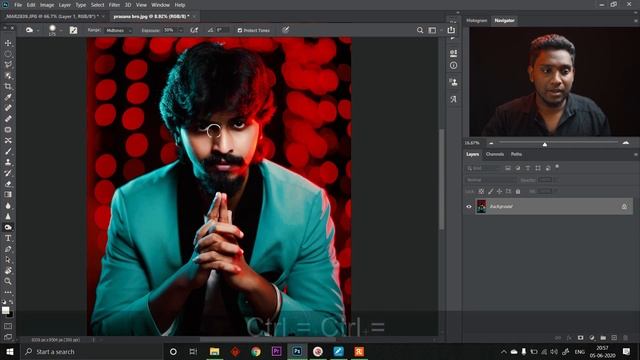This screenshot has height=360, width=640.
Task: Toggle airbrush mode in options bar
Action: click(194, 30)
